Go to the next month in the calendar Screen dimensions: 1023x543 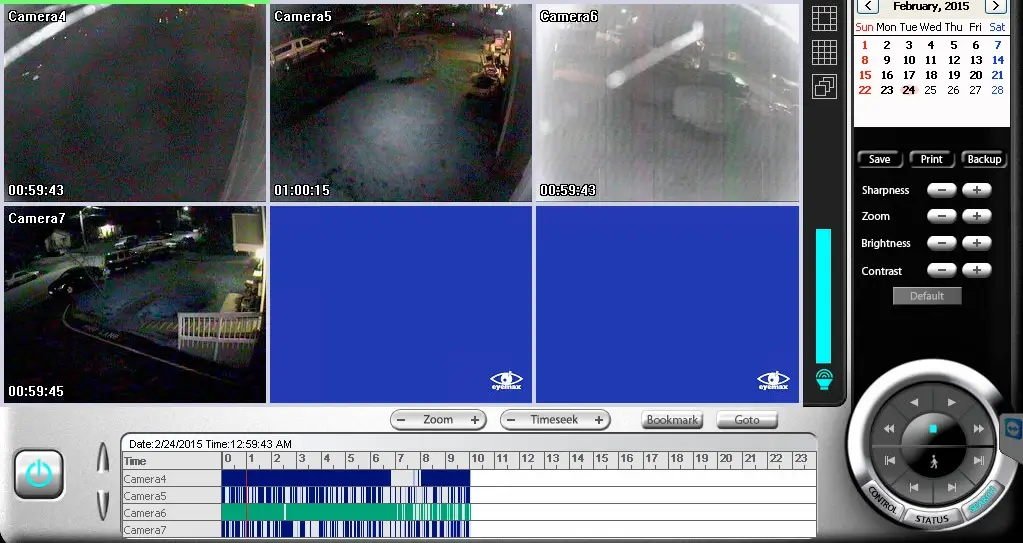tap(996, 6)
